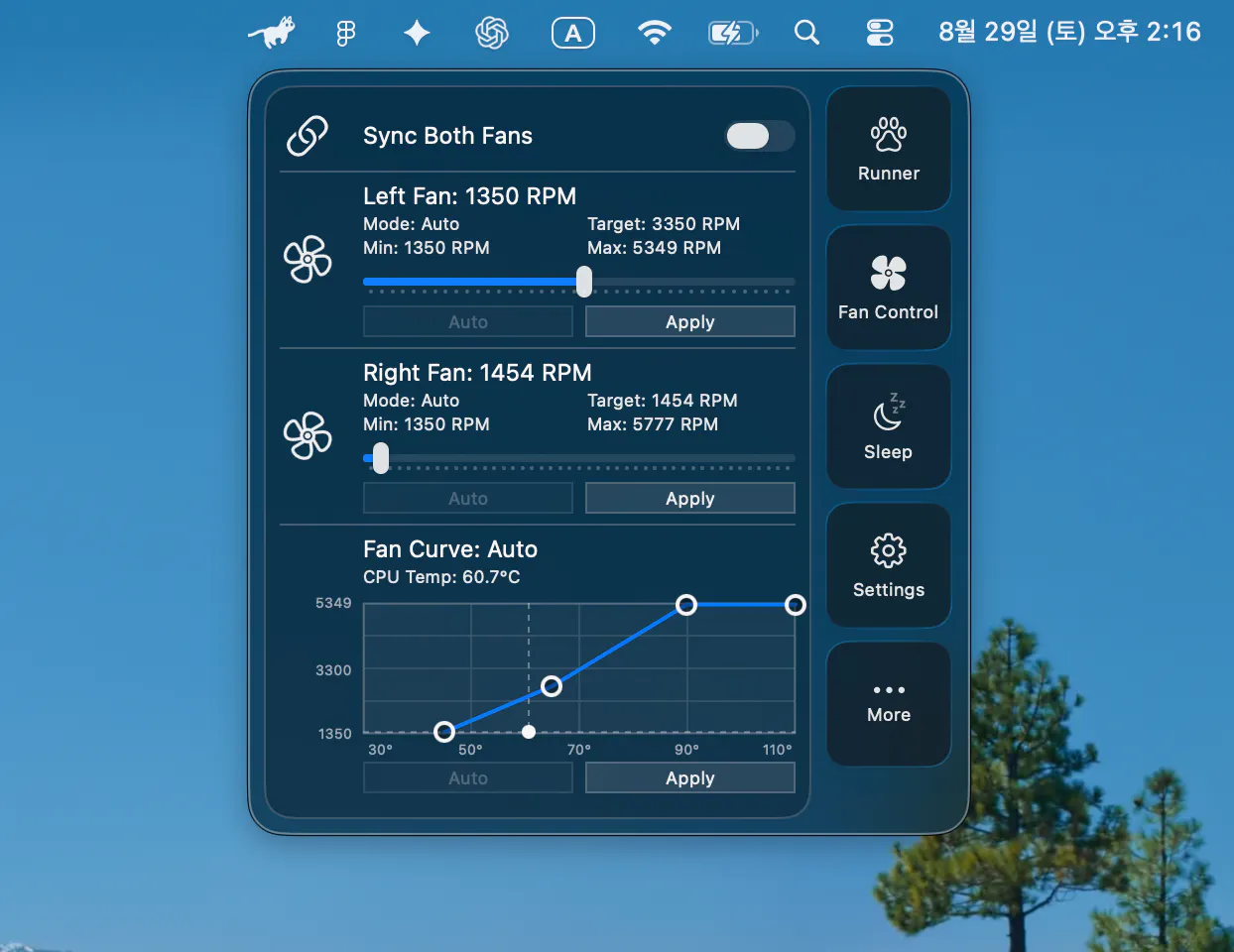The height and width of the screenshot is (952, 1234).
Task: Click the Left Fan speed slider handle
Action: click(x=584, y=282)
